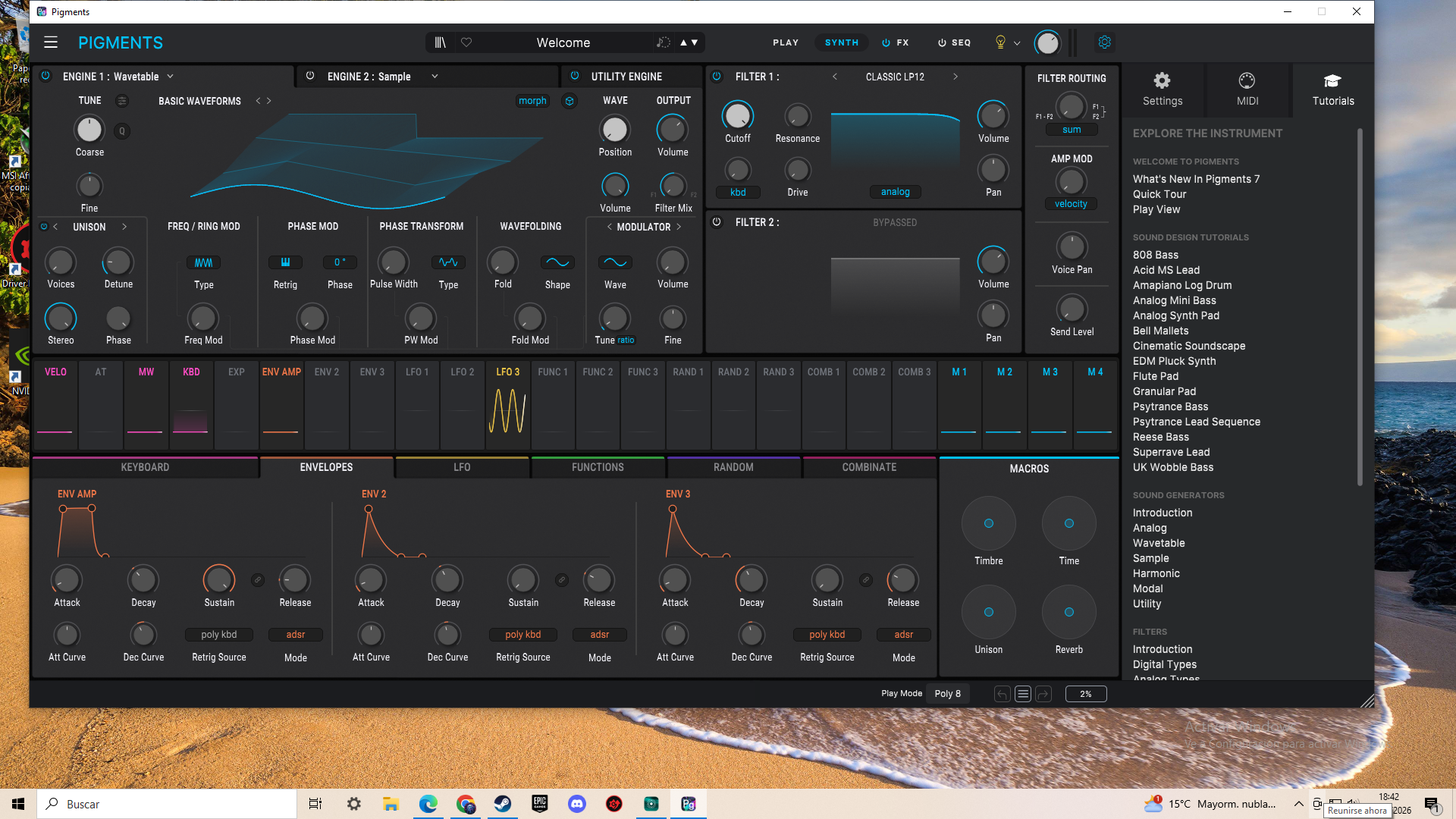Switch to the PLAY view tab
This screenshot has height=819, width=1456.
point(786,42)
